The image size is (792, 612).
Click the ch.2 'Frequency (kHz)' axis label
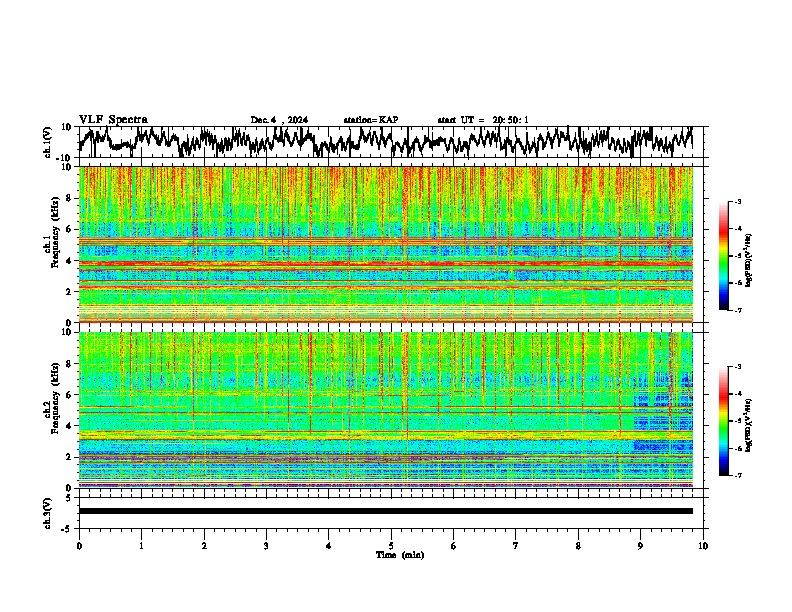[x=55, y=398]
